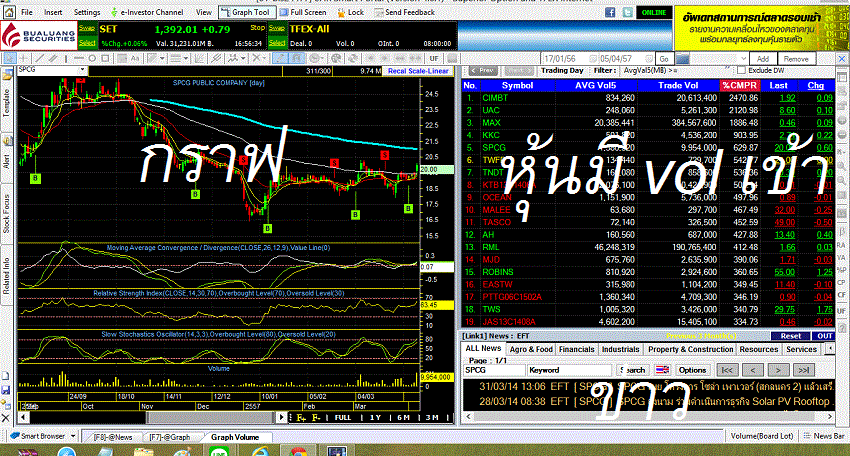The height and width of the screenshot is (456, 850).
Task: Click the refresh chart icon
Action: 353,58
